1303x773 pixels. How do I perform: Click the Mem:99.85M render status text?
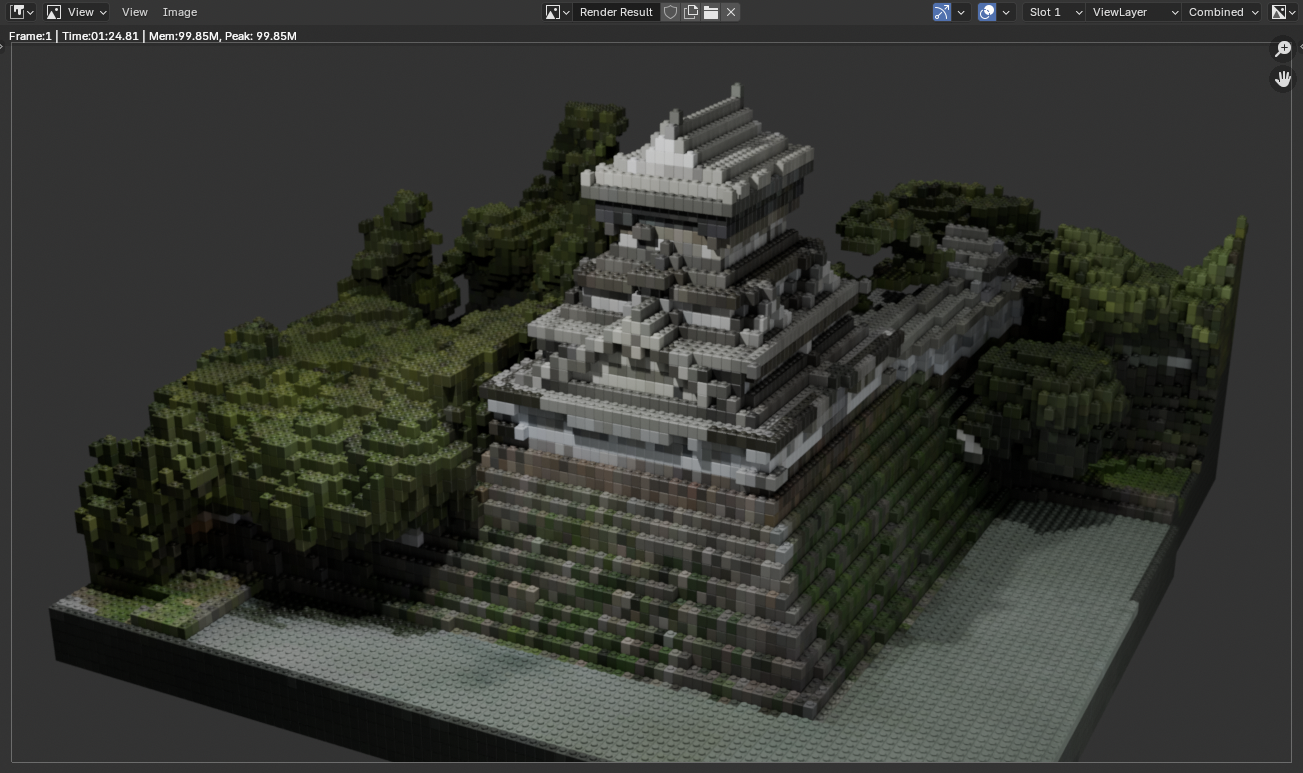184,36
